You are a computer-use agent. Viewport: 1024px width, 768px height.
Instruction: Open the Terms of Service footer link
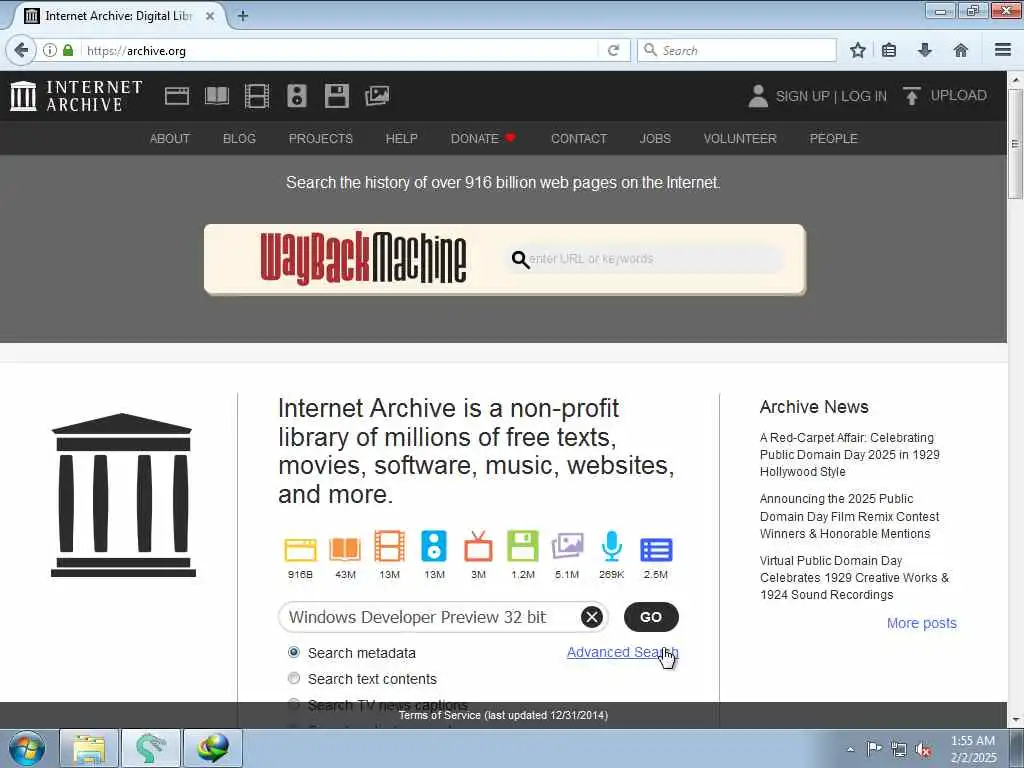pyautogui.click(x=503, y=715)
